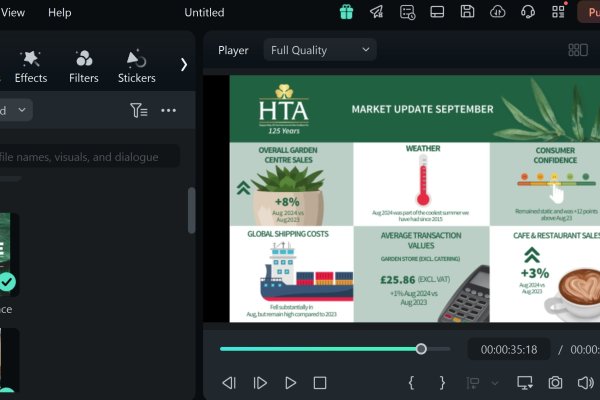600x400 pixels.
Task: Click the add marker icon in player controls
Action: [473, 383]
